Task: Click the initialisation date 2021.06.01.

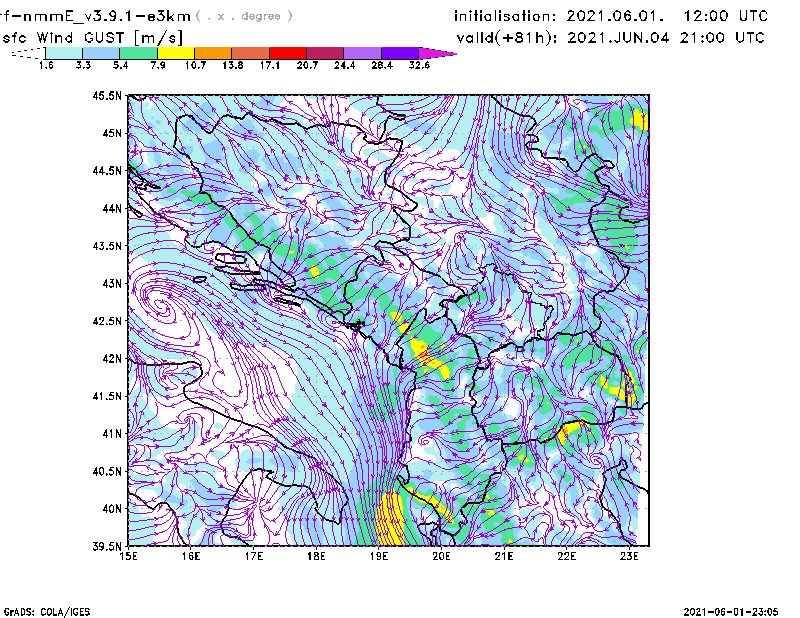Action: (616, 16)
